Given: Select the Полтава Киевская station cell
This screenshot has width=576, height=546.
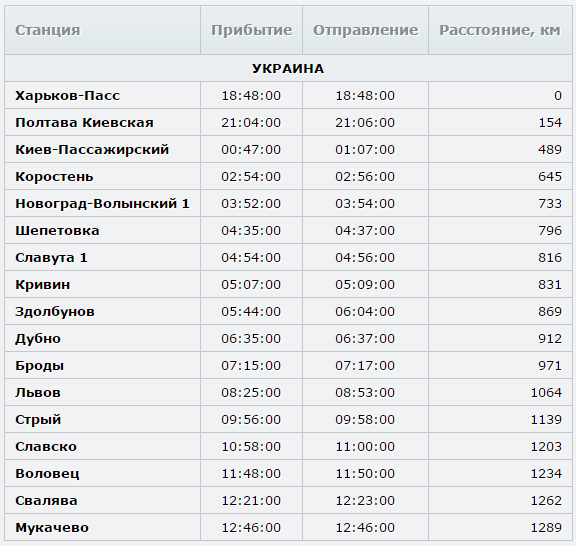Looking at the screenshot, I should tap(102, 122).
